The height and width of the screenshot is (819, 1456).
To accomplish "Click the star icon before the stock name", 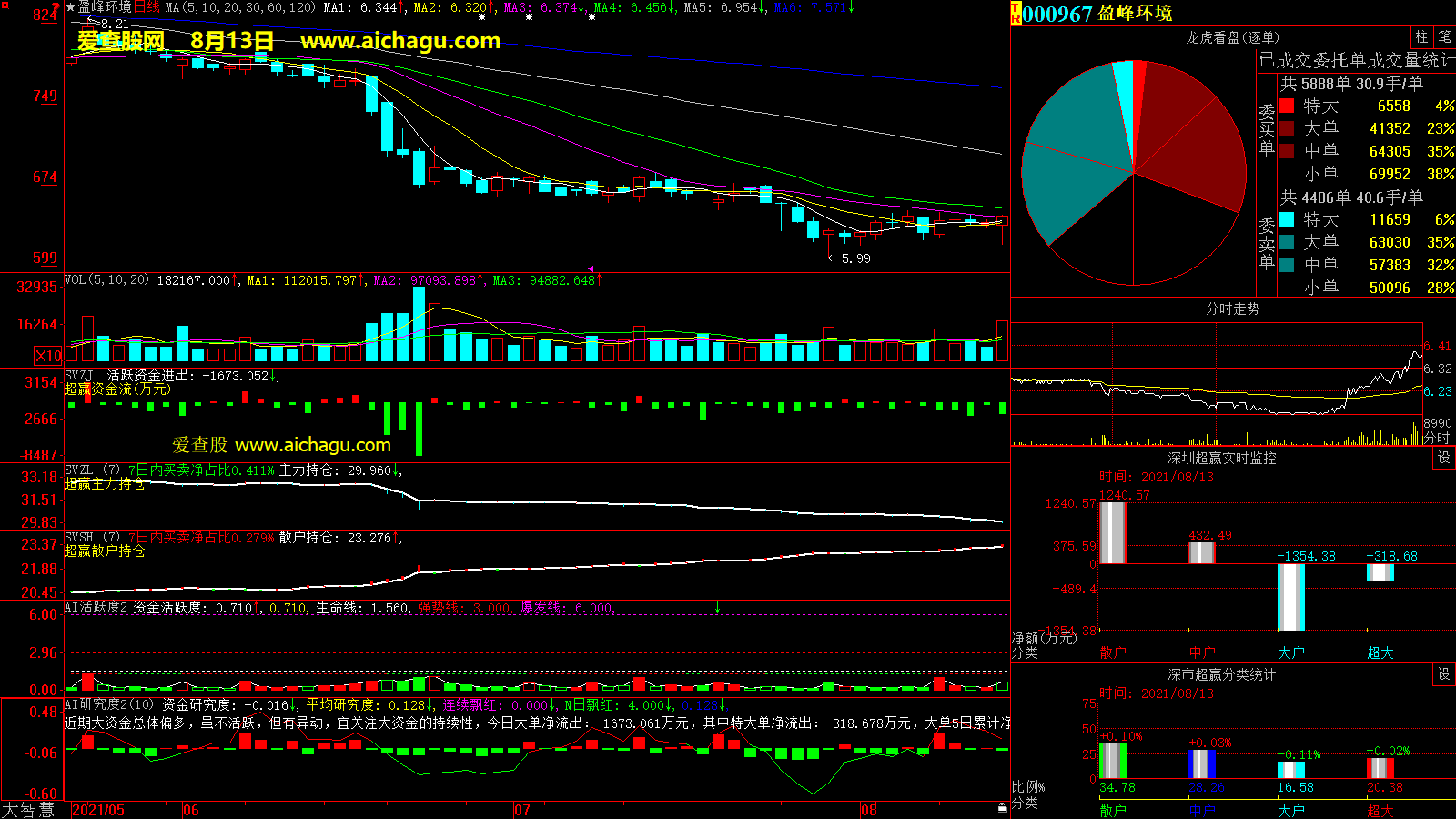I will 71,7.
